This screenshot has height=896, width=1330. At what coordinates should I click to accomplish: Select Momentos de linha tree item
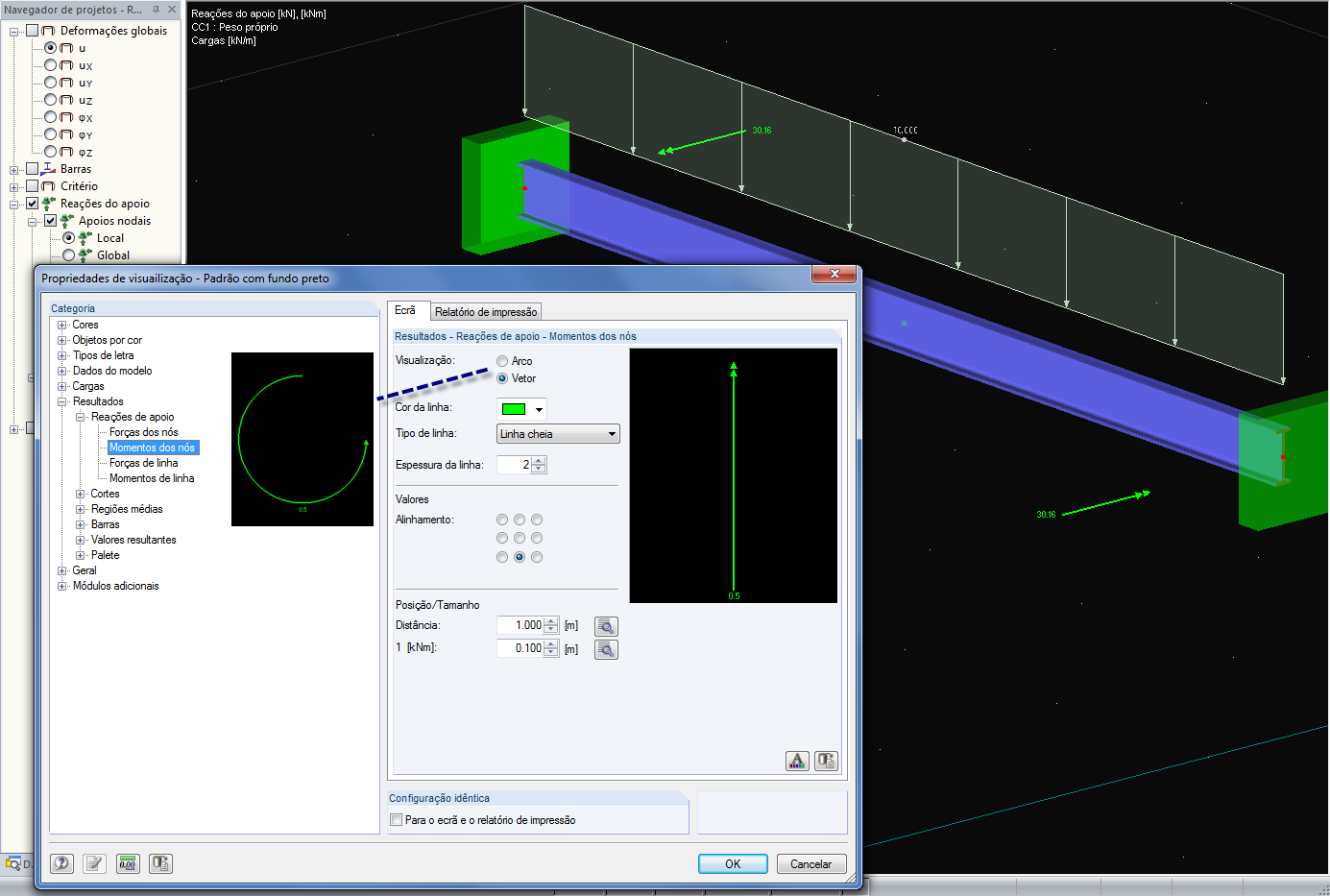pos(152,478)
